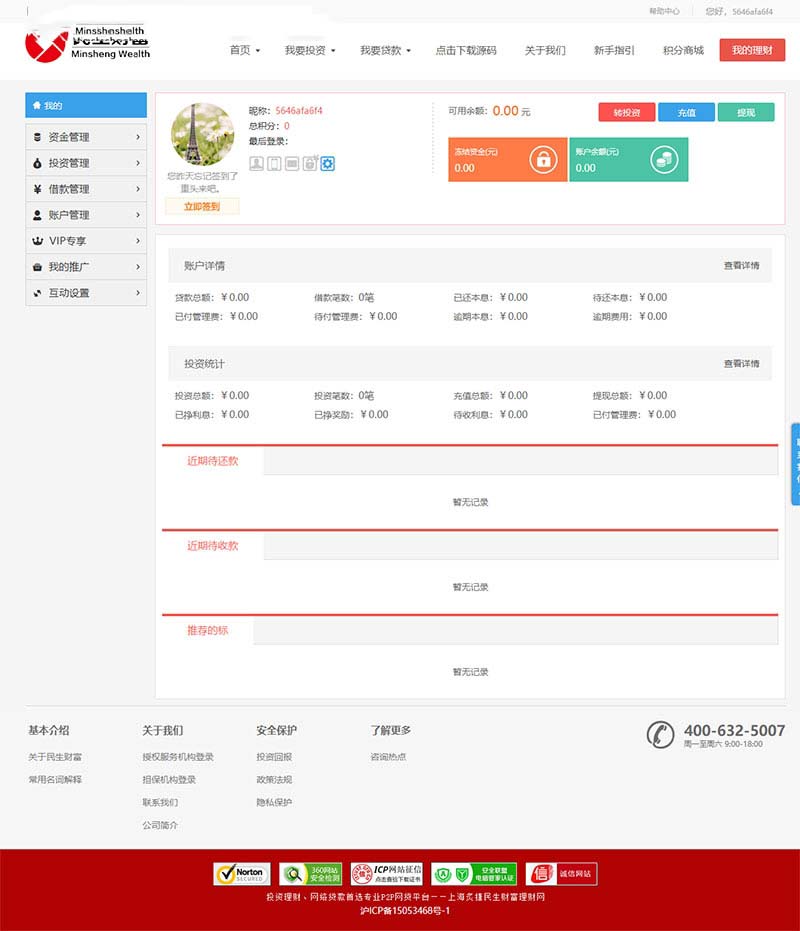Click the Norton Secured badge
The width and height of the screenshot is (800, 931).
(x=242, y=874)
